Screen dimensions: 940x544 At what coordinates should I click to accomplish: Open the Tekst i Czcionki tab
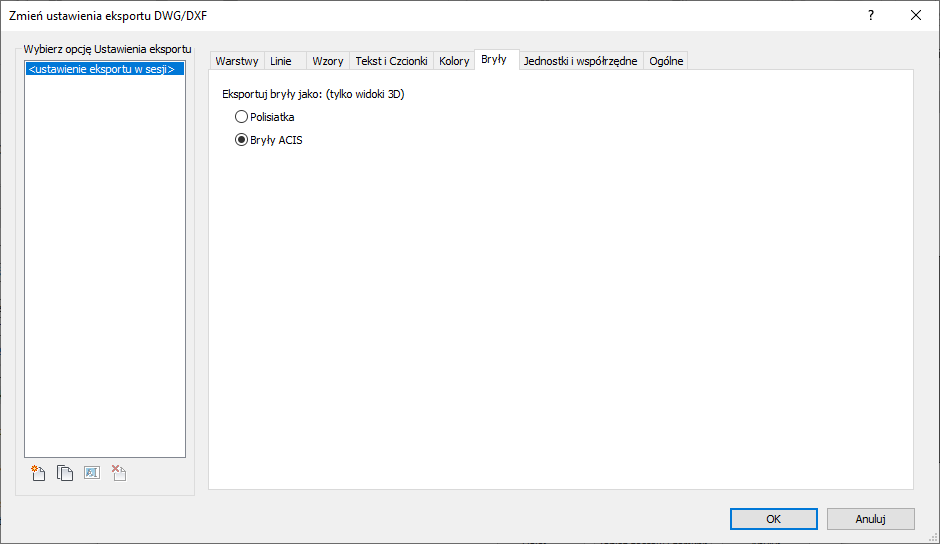point(391,61)
